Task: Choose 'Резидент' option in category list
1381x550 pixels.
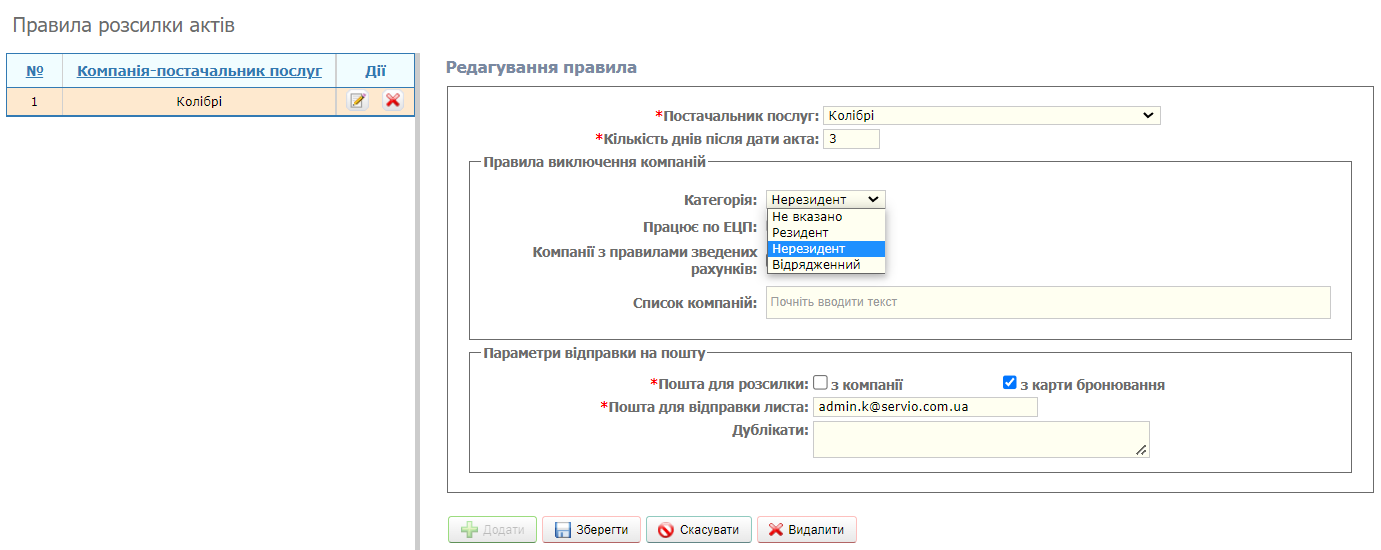Action: 800,233
